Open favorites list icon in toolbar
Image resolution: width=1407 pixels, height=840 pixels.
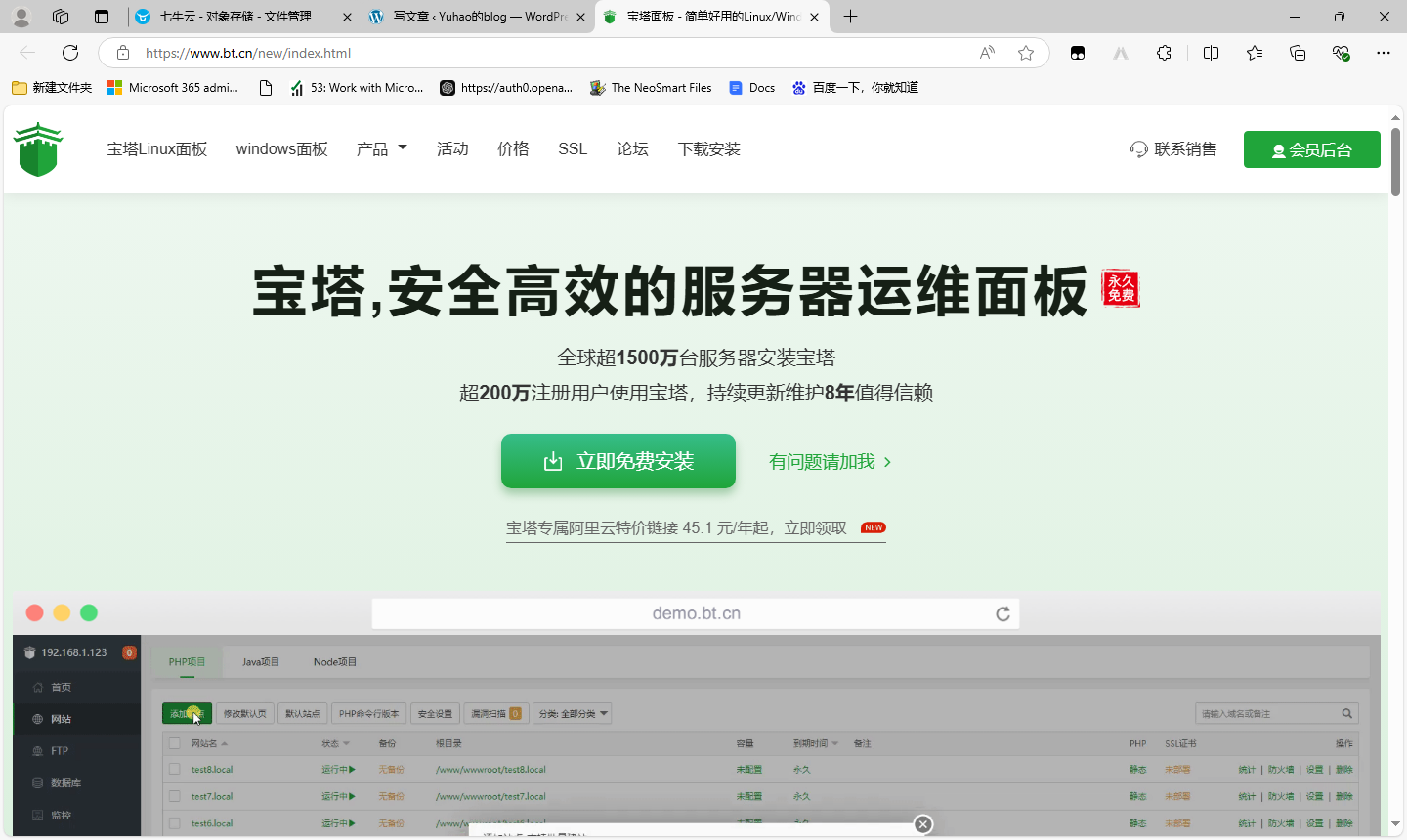1255,53
